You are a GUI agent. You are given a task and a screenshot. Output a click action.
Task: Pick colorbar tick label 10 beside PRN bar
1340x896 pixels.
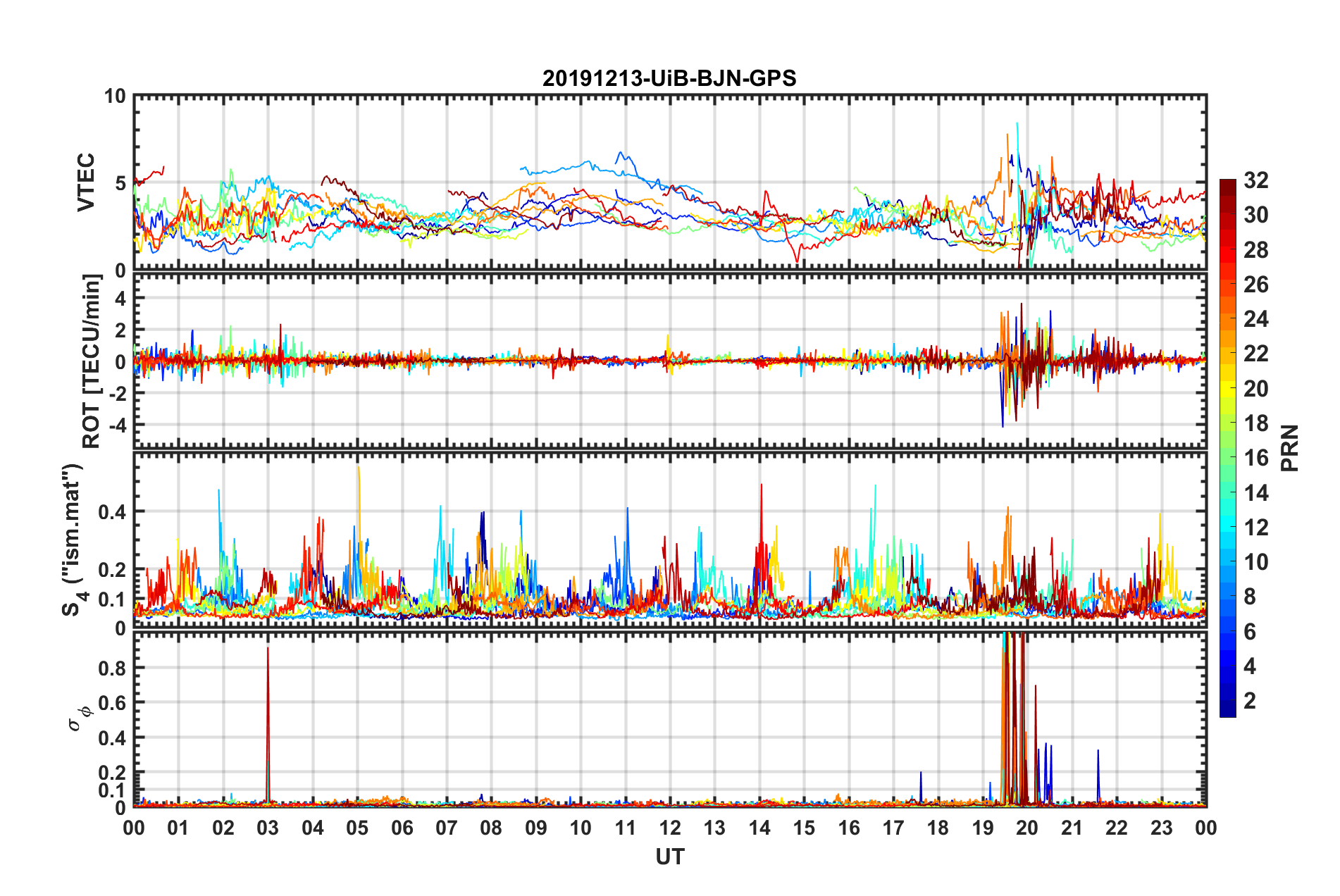(1256, 562)
